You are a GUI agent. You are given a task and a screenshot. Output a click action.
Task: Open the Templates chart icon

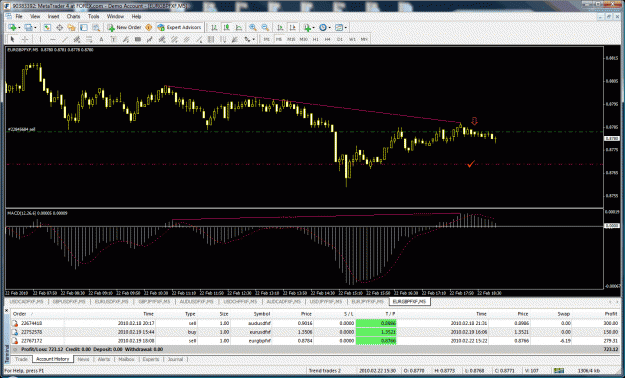[x=339, y=28]
